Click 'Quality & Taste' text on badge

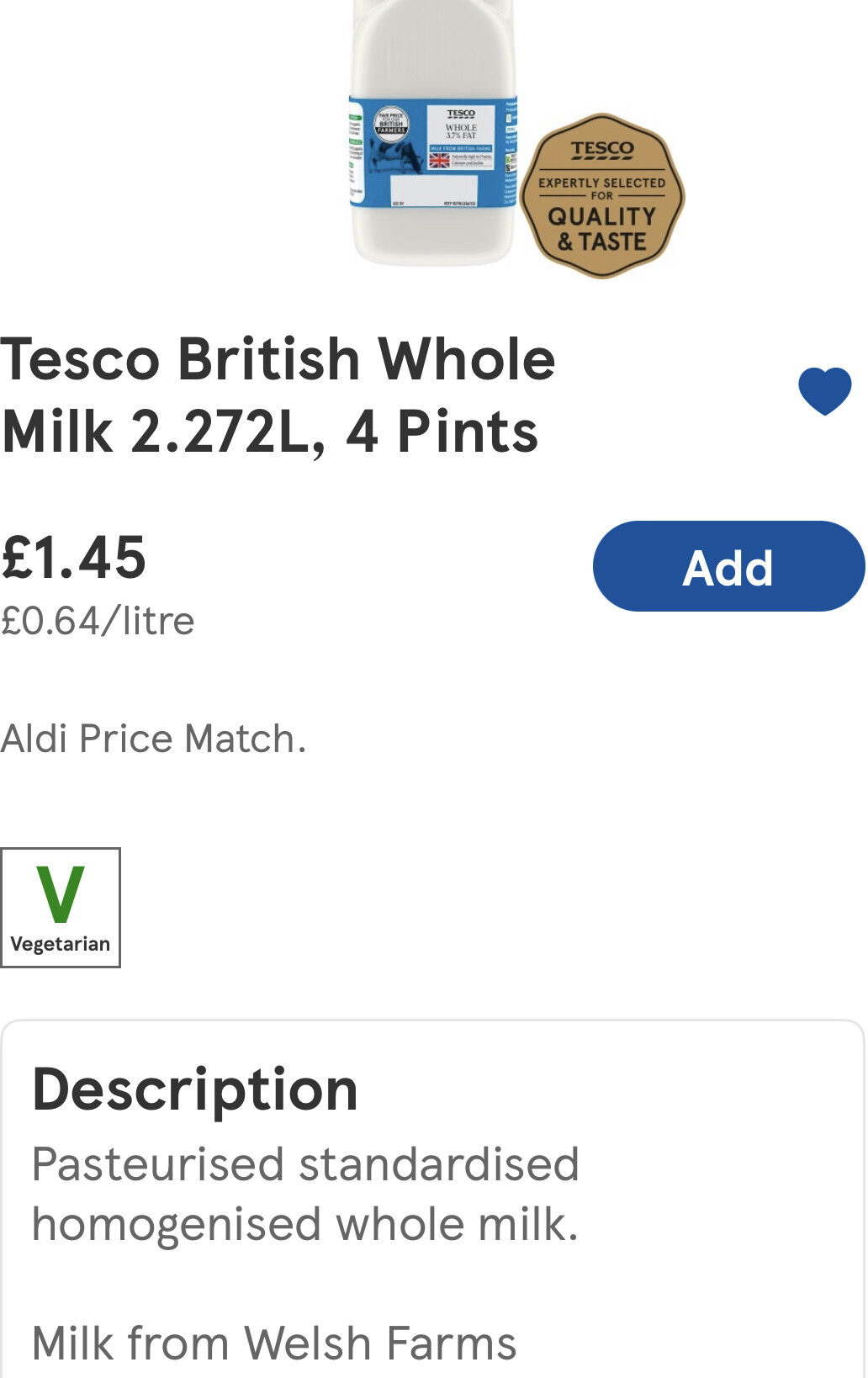pos(602,230)
